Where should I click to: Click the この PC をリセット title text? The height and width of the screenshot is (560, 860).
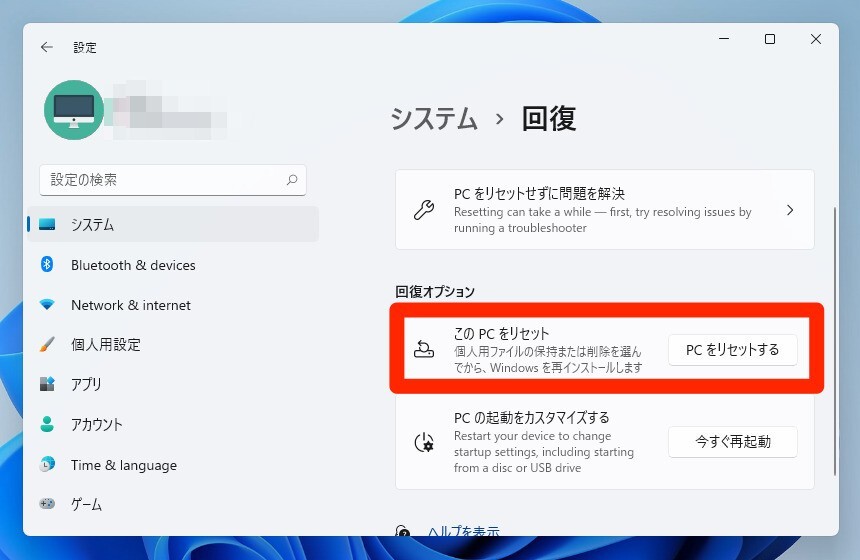click(501, 333)
